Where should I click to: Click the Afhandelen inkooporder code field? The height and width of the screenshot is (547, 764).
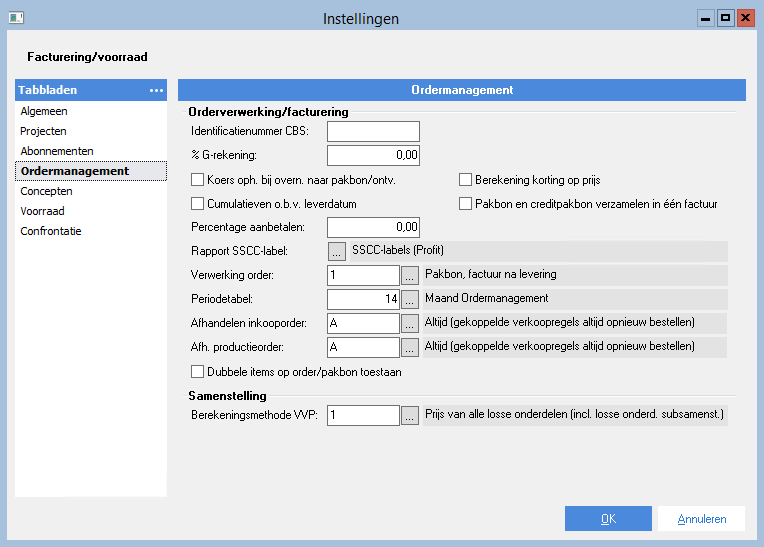(363, 323)
